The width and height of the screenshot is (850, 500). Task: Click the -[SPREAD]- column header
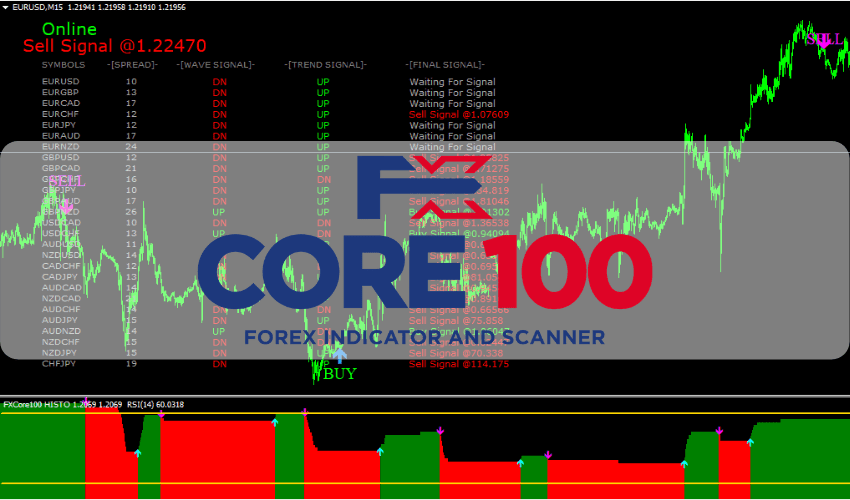132,65
